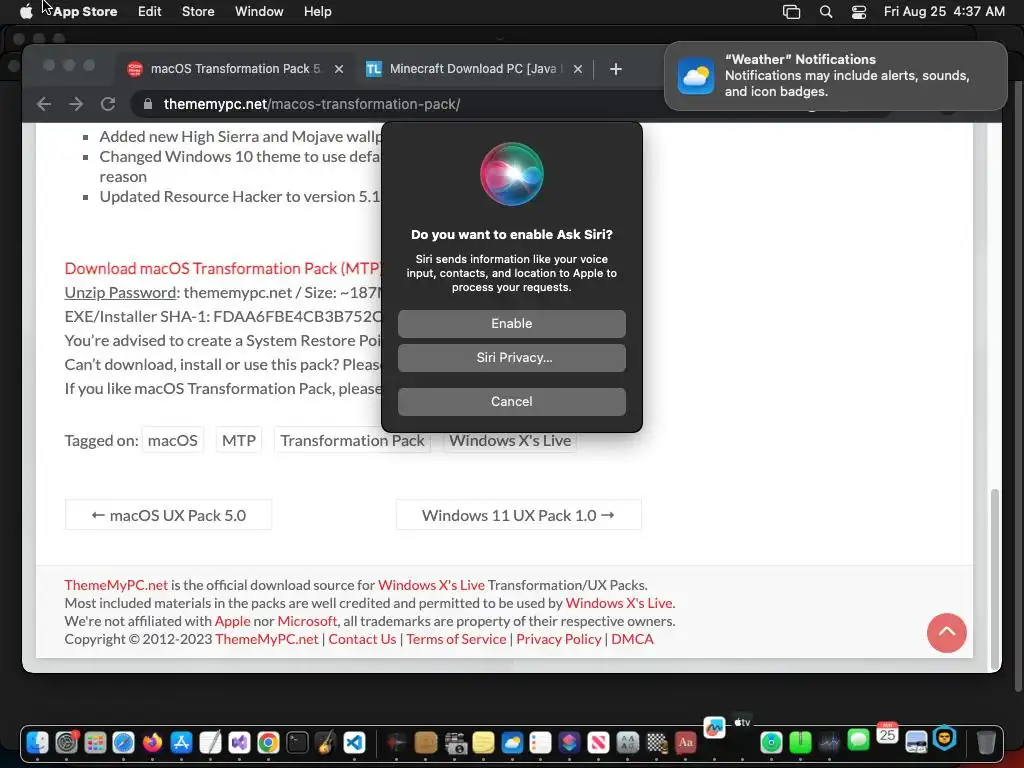Screen dimensions: 1024x768
Task: Click the date and time clock
Action: 944,11
